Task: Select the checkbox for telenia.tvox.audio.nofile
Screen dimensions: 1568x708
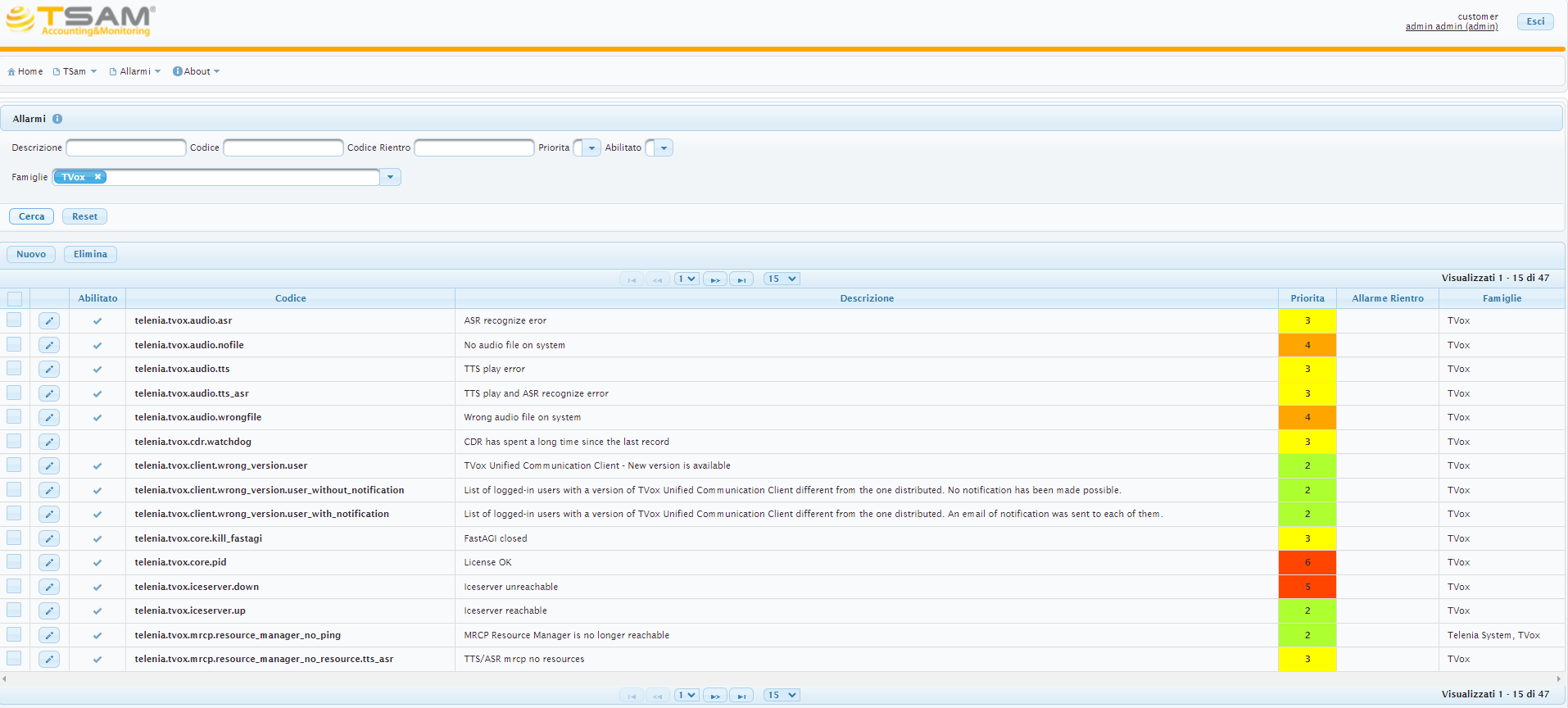Action: (14, 344)
